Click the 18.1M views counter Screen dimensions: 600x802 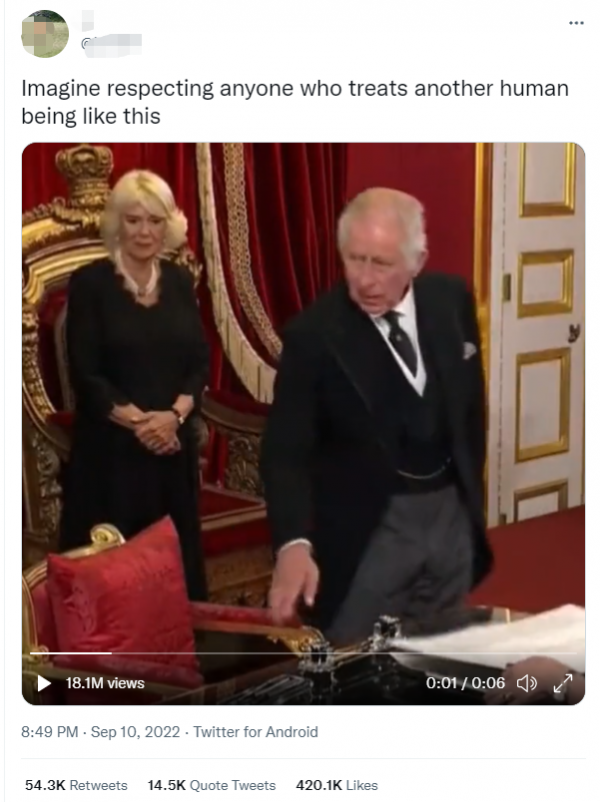(105, 683)
